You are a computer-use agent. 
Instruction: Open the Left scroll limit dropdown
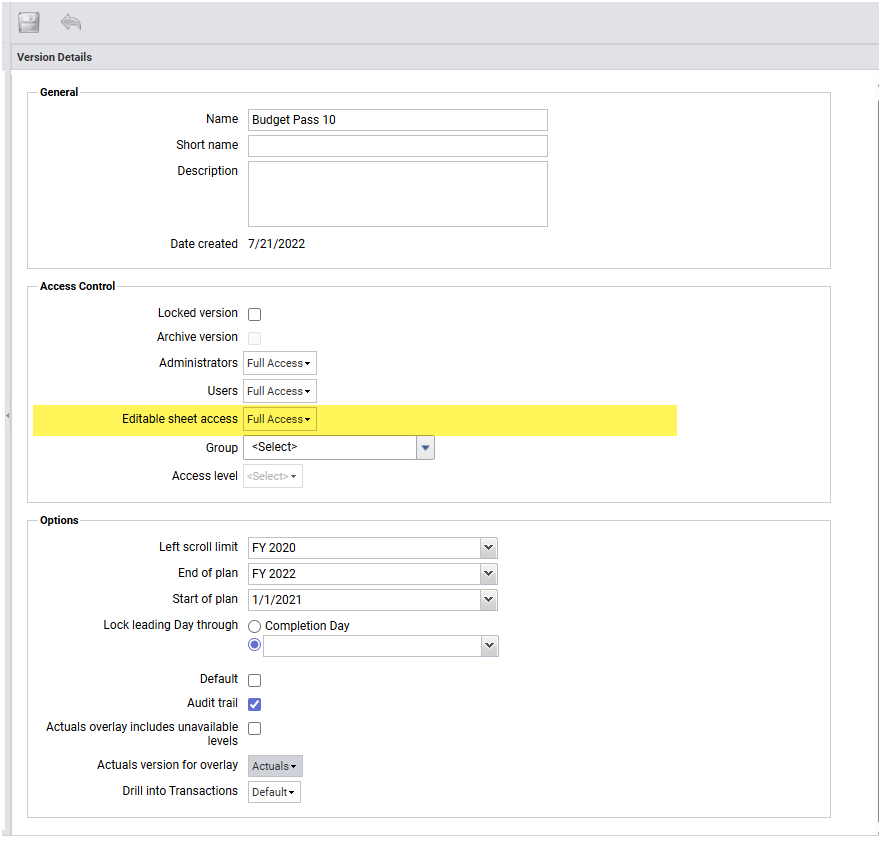pyautogui.click(x=488, y=547)
